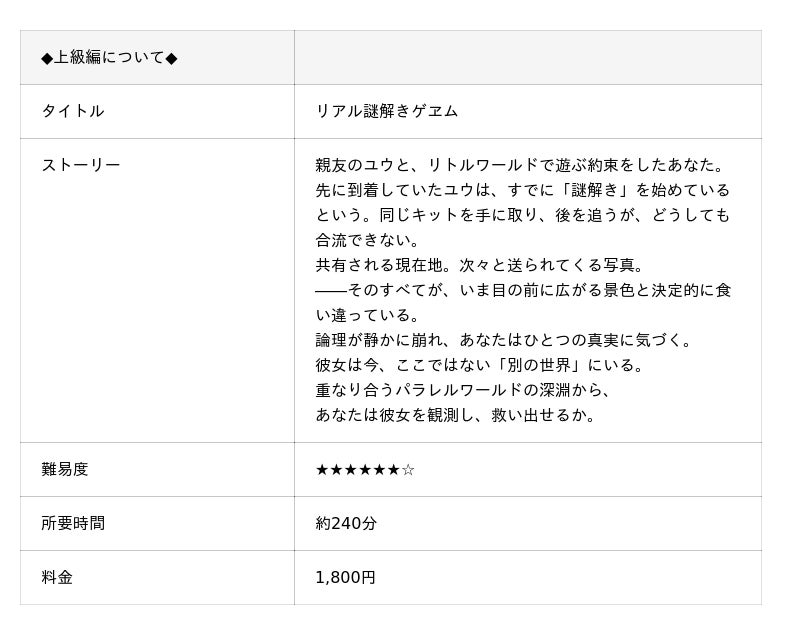Click the story line starting 先に到着していたユウは

pyautogui.click(x=522, y=190)
